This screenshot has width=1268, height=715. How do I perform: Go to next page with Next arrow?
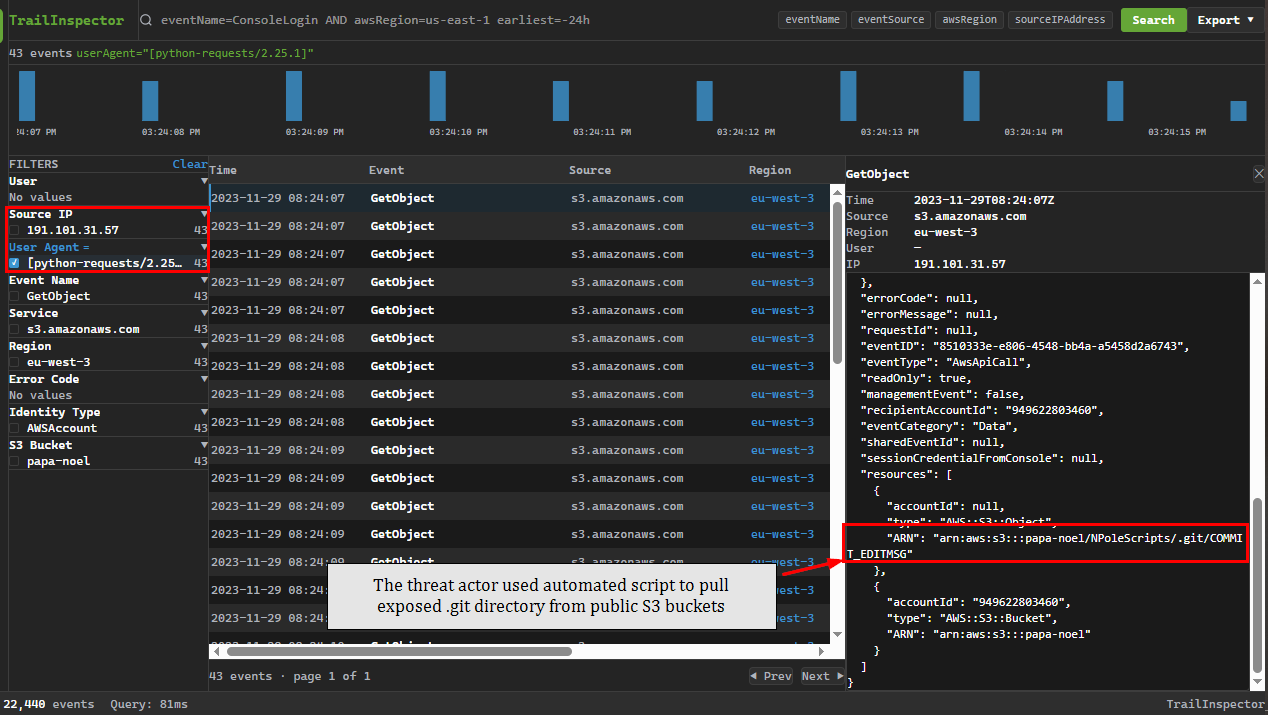822,676
